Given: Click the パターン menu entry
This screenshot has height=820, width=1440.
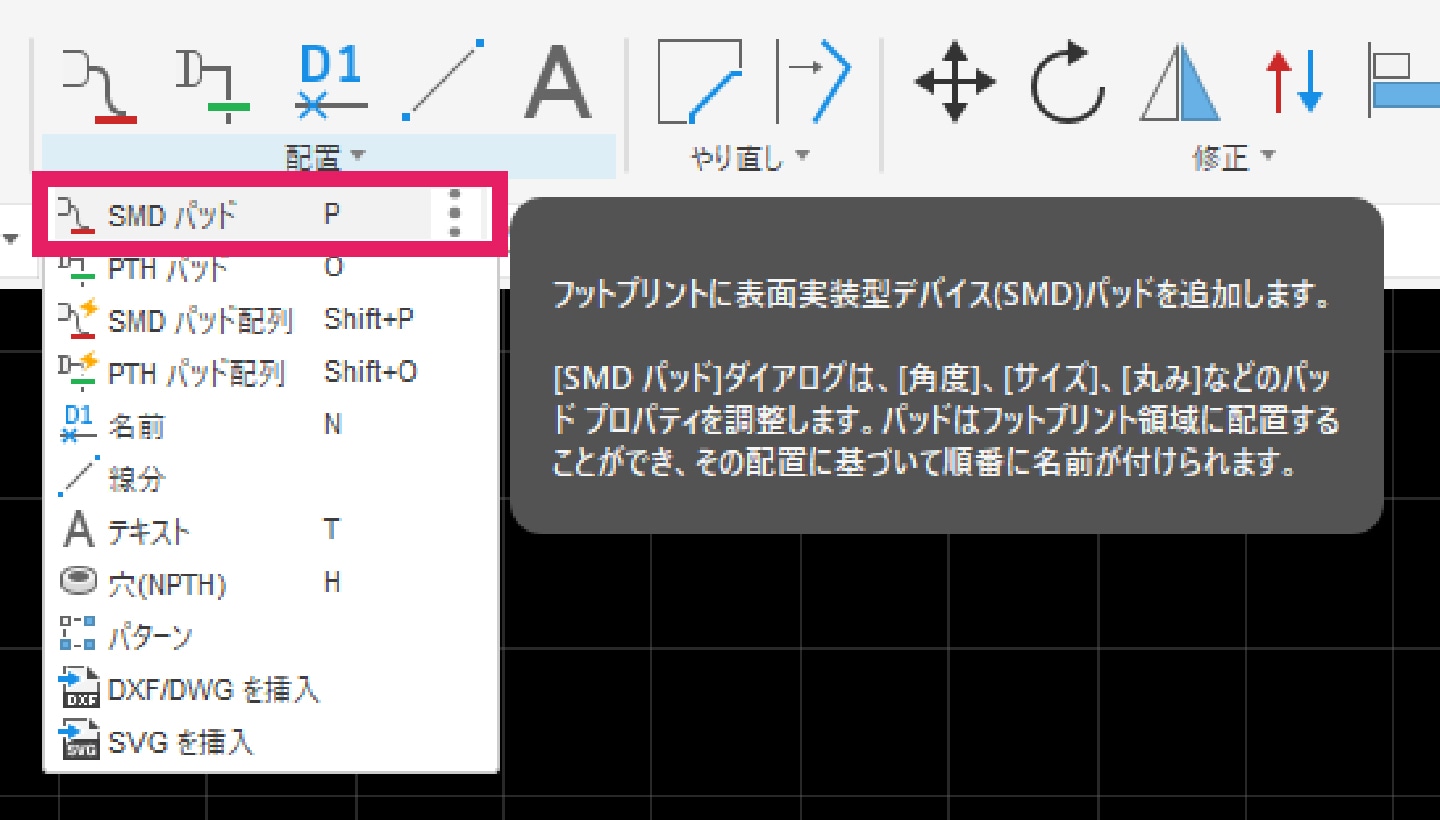Looking at the screenshot, I should (x=150, y=637).
